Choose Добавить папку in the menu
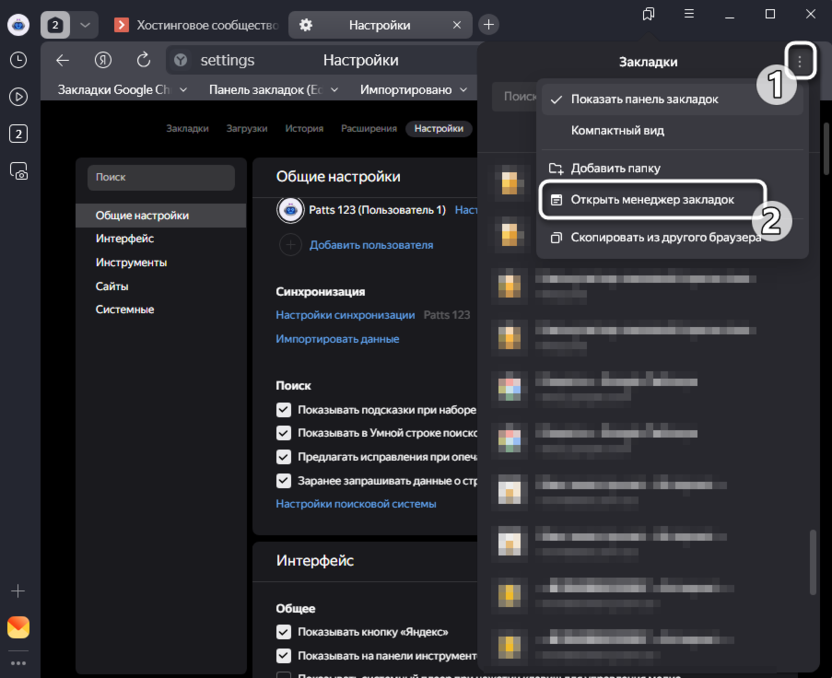 (672, 168)
